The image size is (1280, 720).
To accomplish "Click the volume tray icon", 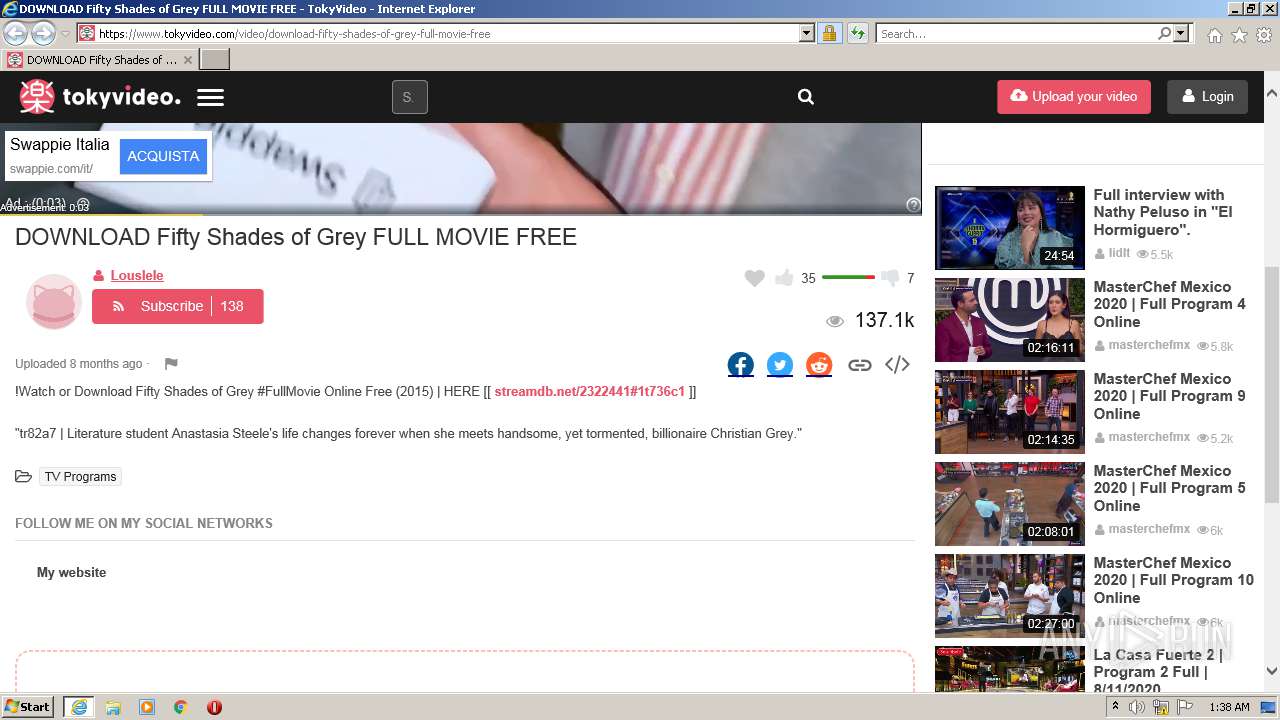I will pos(1137,707).
